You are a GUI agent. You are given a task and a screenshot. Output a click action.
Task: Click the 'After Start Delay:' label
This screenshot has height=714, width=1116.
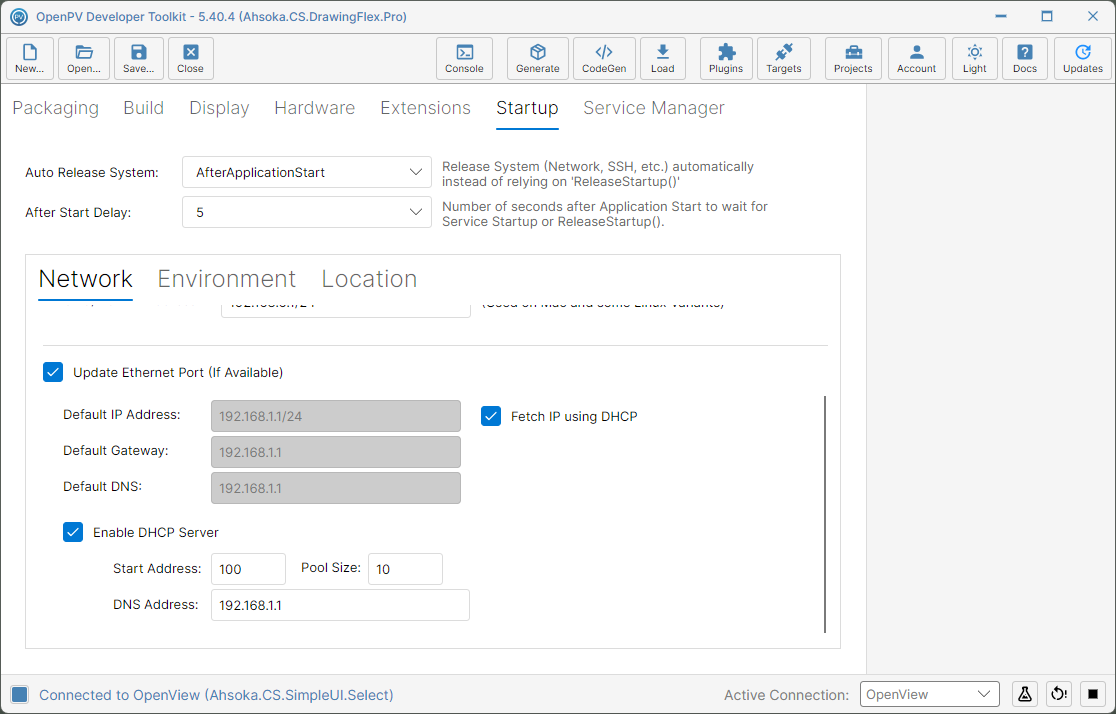pos(78,212)
